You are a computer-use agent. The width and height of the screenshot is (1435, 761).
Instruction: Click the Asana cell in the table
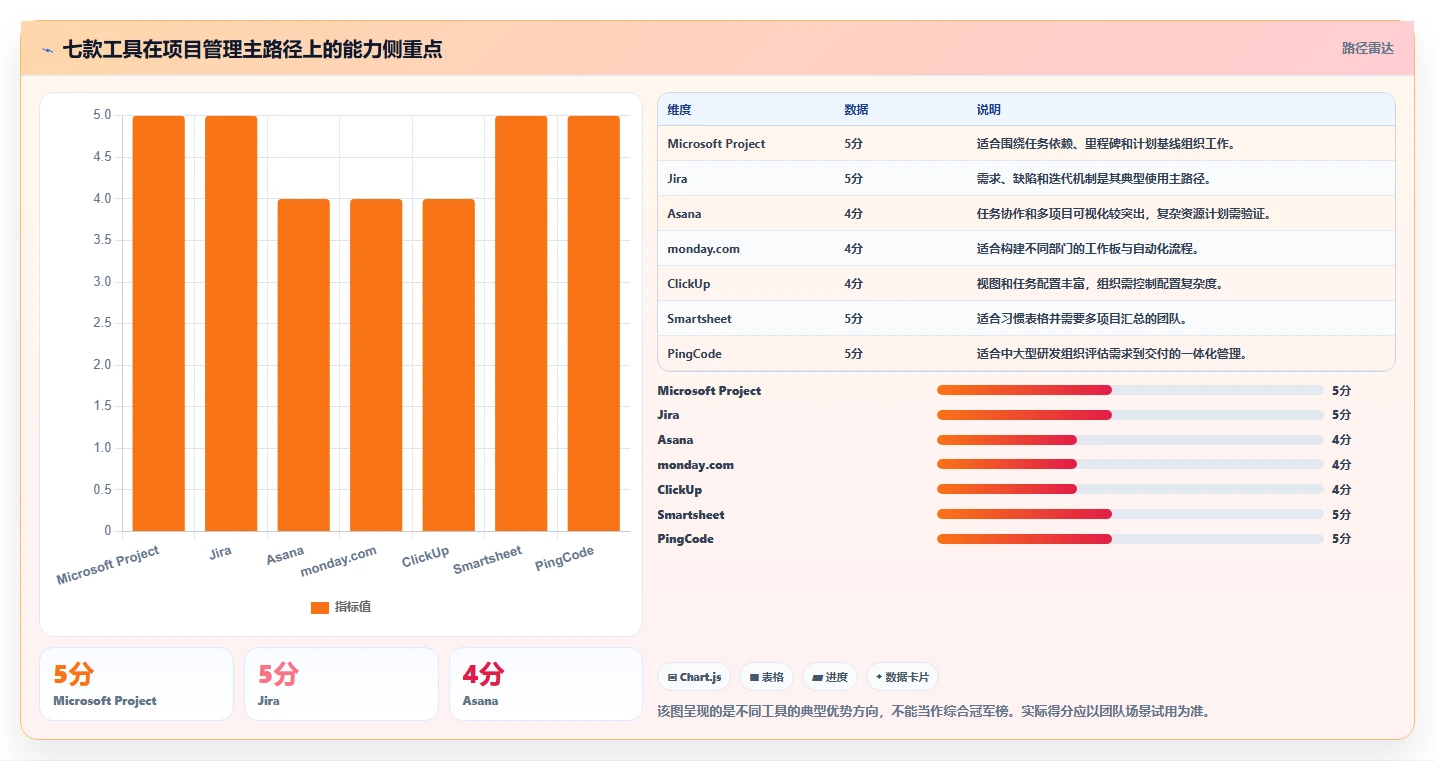point(684,214)
